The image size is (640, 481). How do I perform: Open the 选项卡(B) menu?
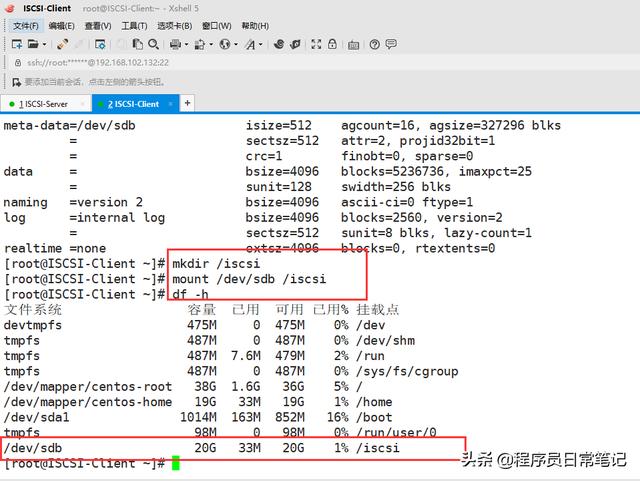pos(175,26)
